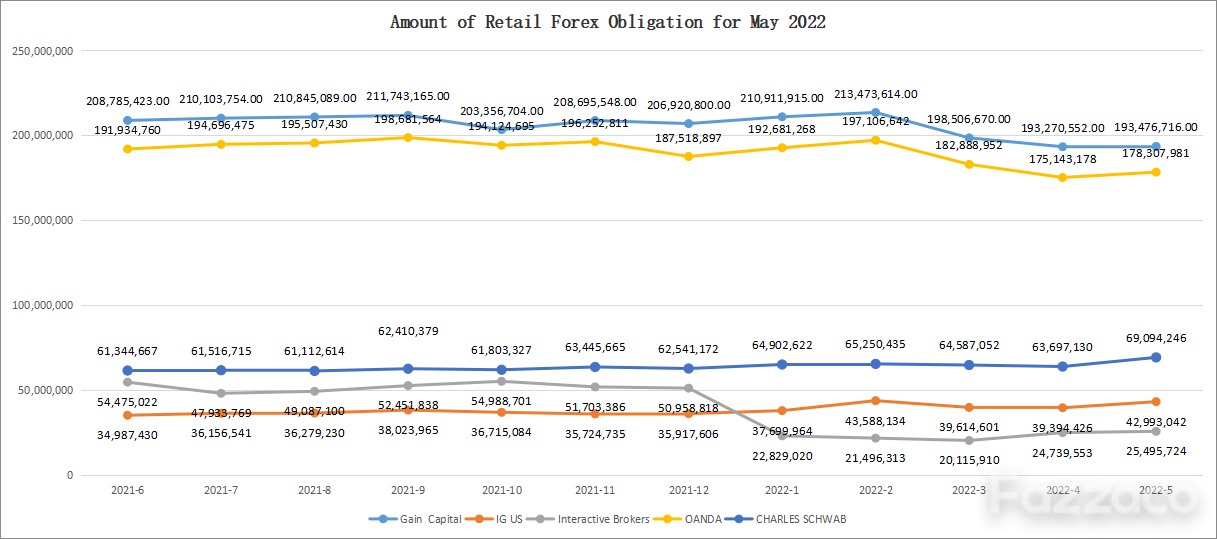Click the Interactive Brokers value 20,115,910
This screenshot has height=539, width=1217.
969,460
